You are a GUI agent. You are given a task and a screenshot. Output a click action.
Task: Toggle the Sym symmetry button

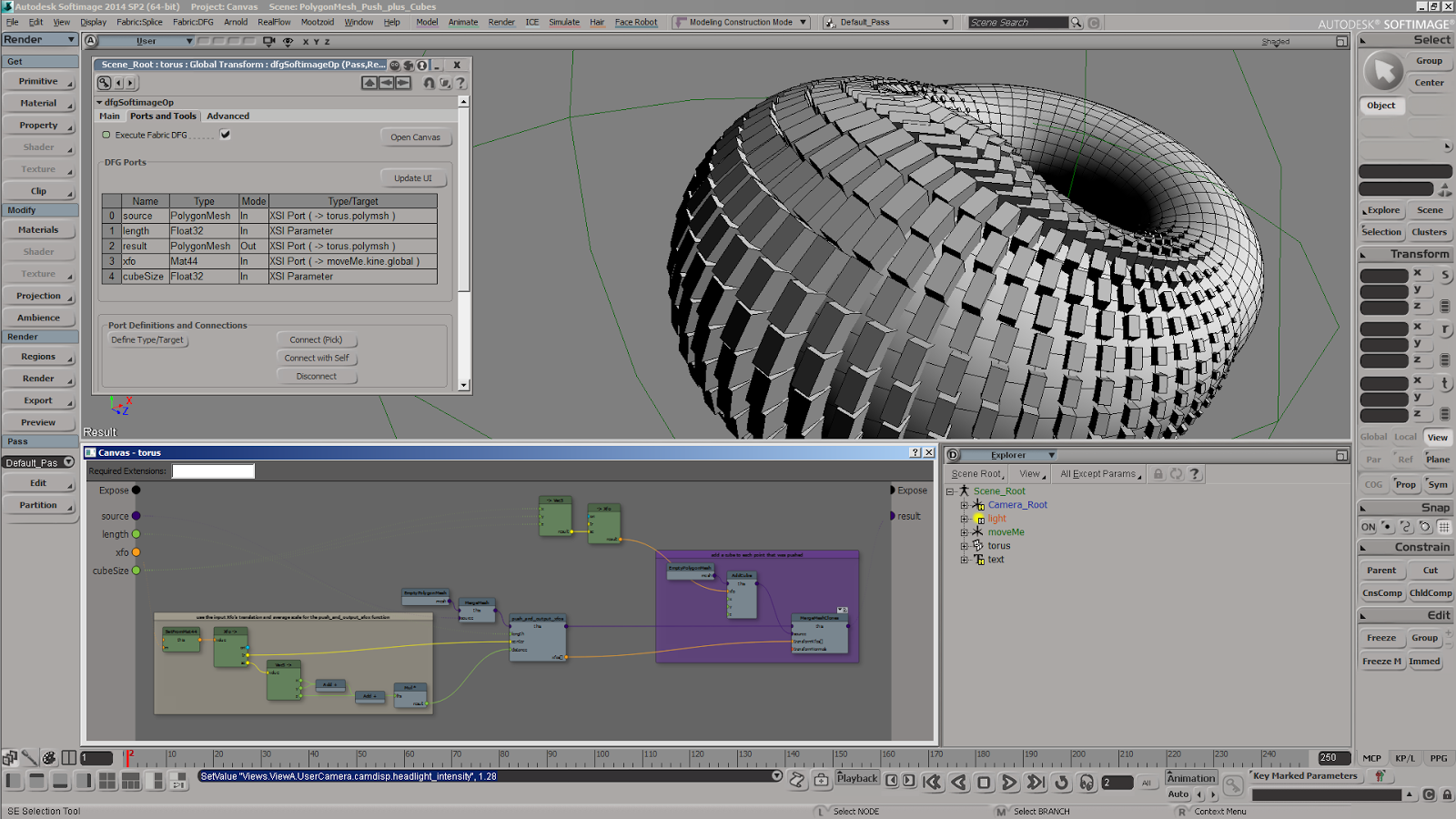(1438, 485)
